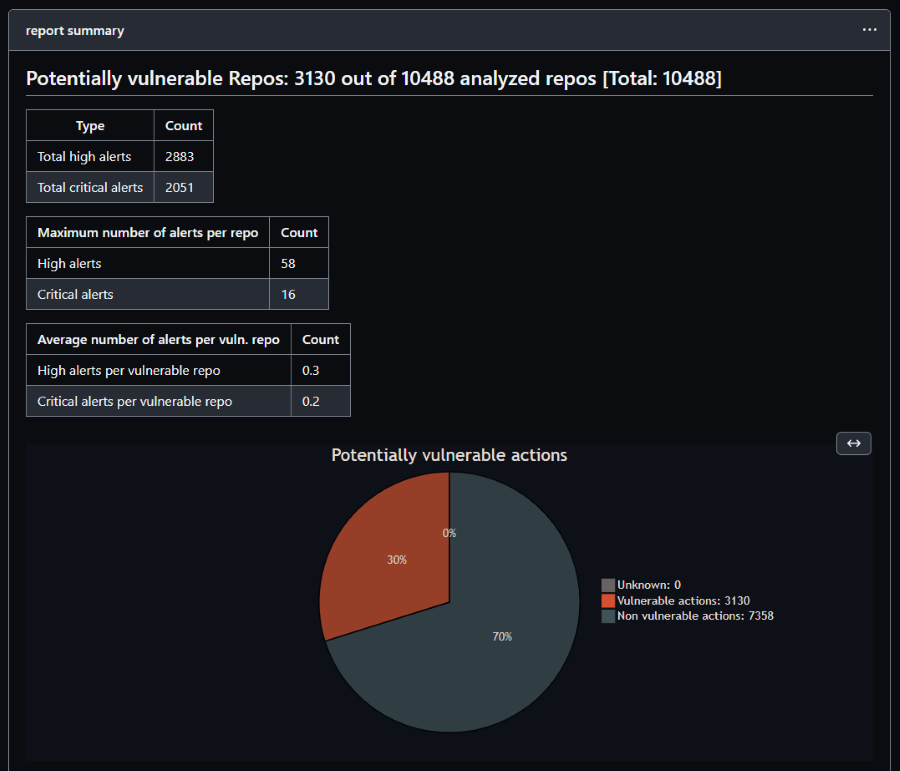Click the 'Total critical alerts' cell
This screenshot has width=900, height=771.
tap(90, 187)
